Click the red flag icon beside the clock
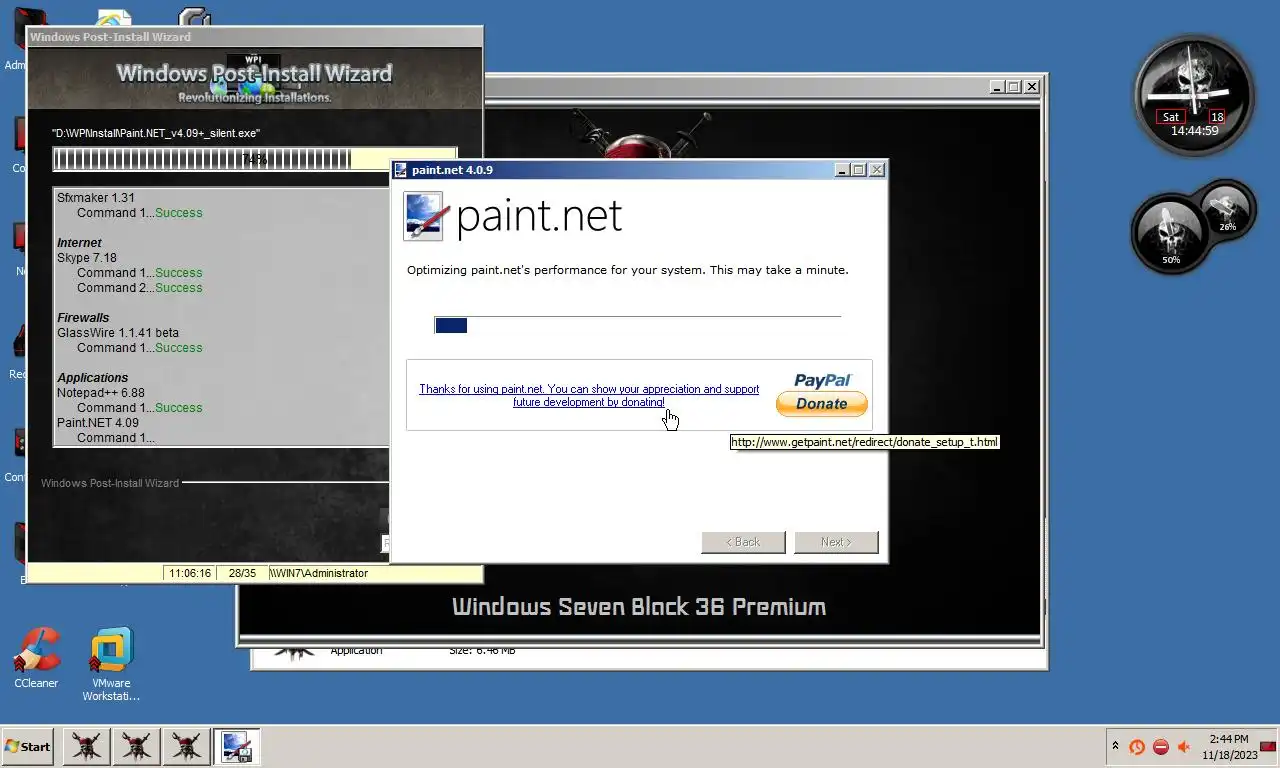 click(x=1268, y=746)
